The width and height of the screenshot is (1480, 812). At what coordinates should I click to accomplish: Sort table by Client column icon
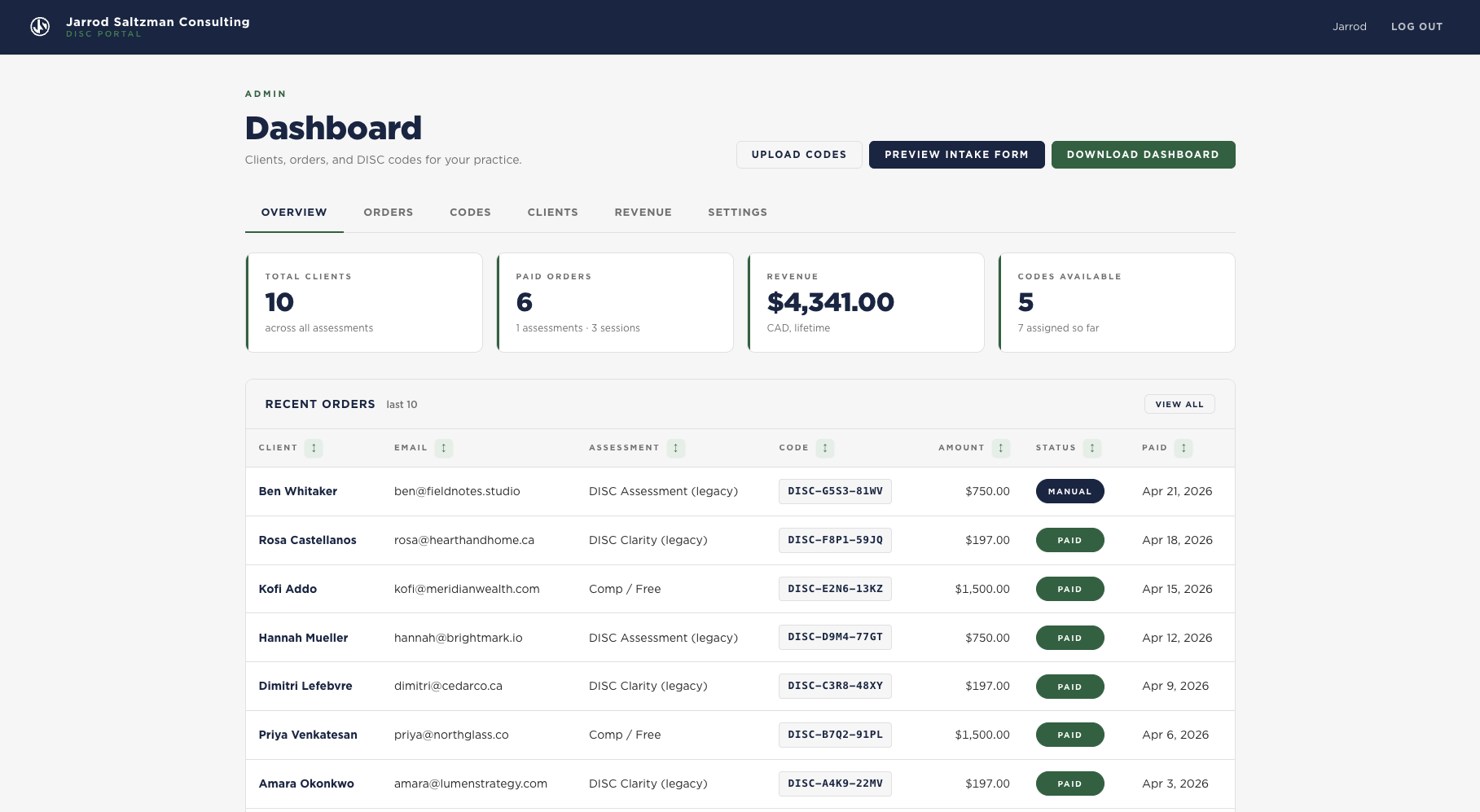314,448
